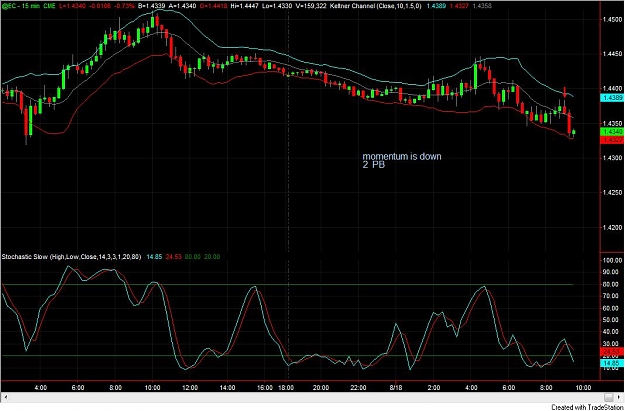This screenshot has width=625, height=411.
Task: Click the '1.4250' price axis label
Action: (x=611, y=193)
